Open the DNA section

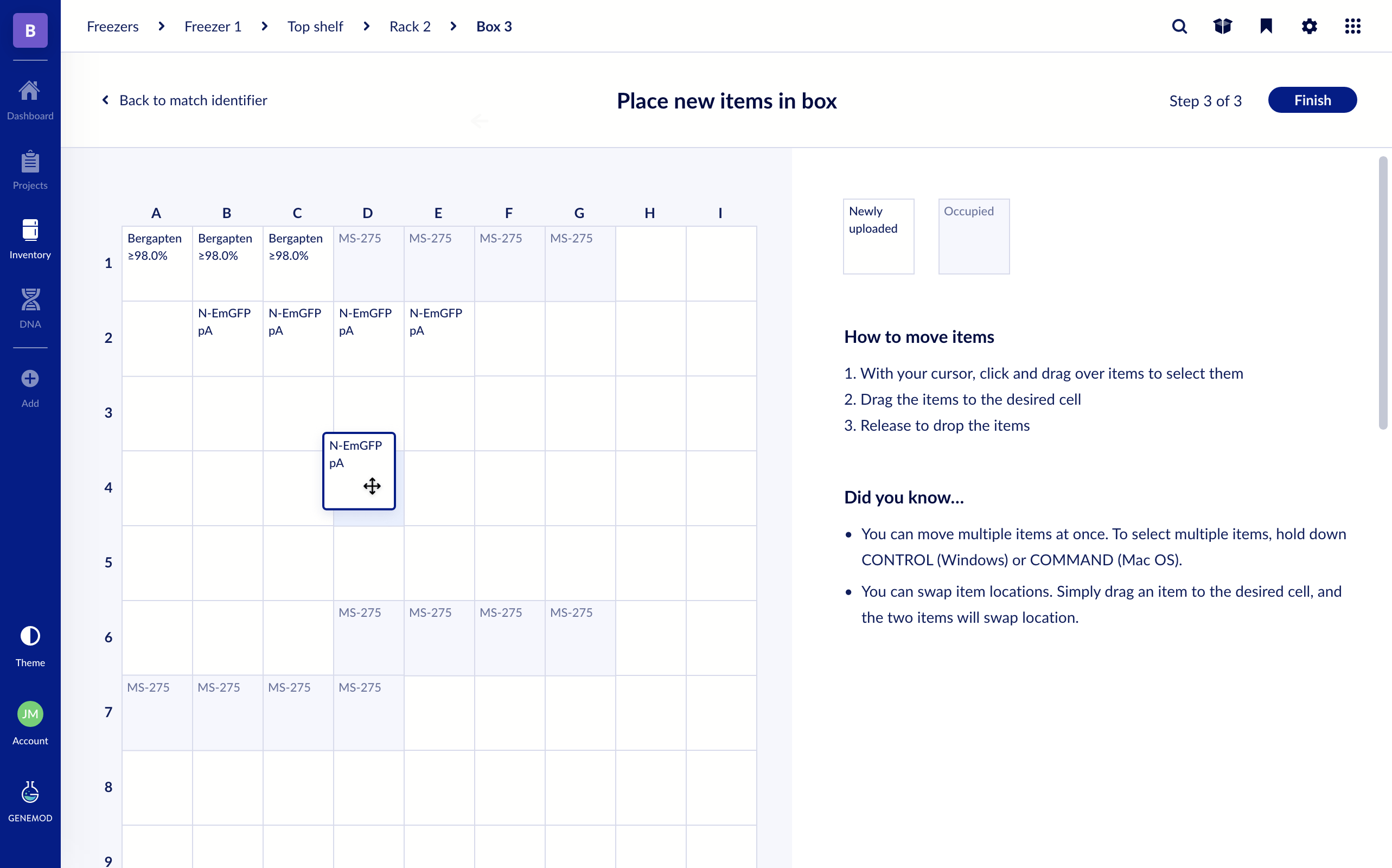point(30,299)
